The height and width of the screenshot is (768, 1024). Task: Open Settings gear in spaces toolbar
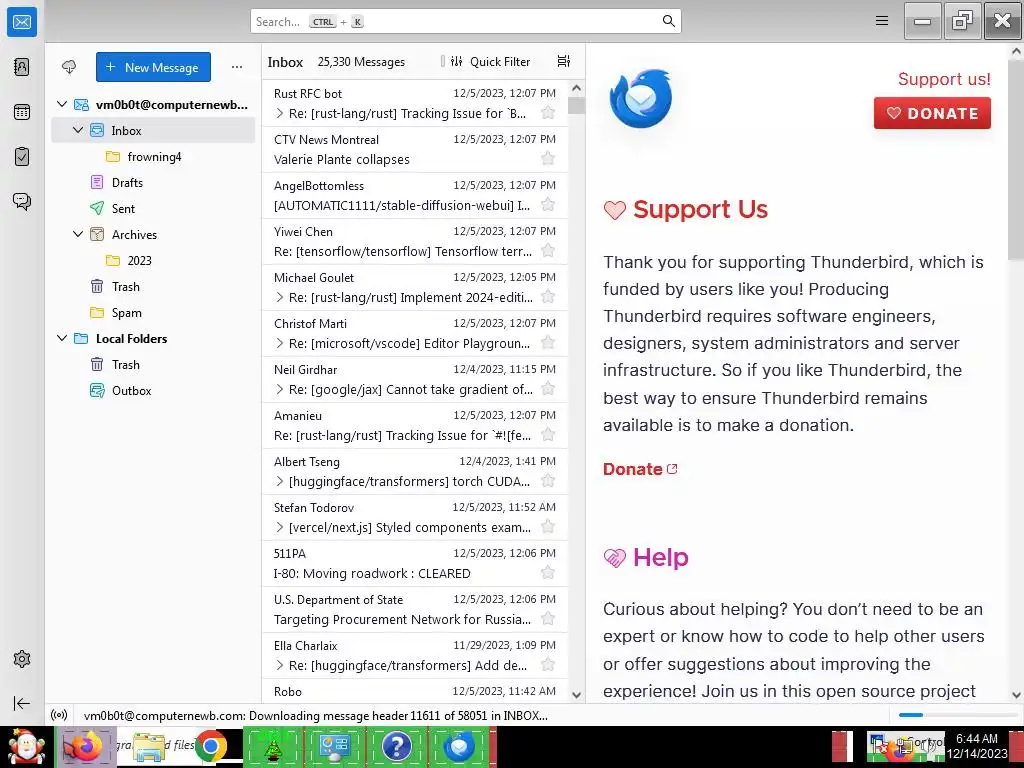coord(22,659)
